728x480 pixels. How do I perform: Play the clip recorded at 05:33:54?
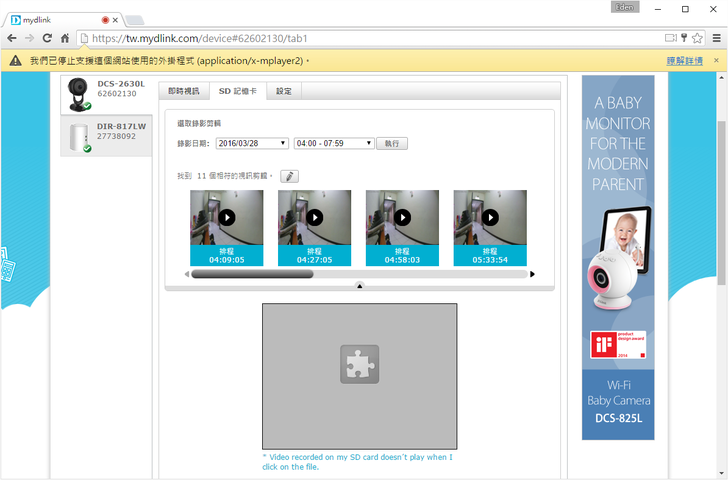490,217
